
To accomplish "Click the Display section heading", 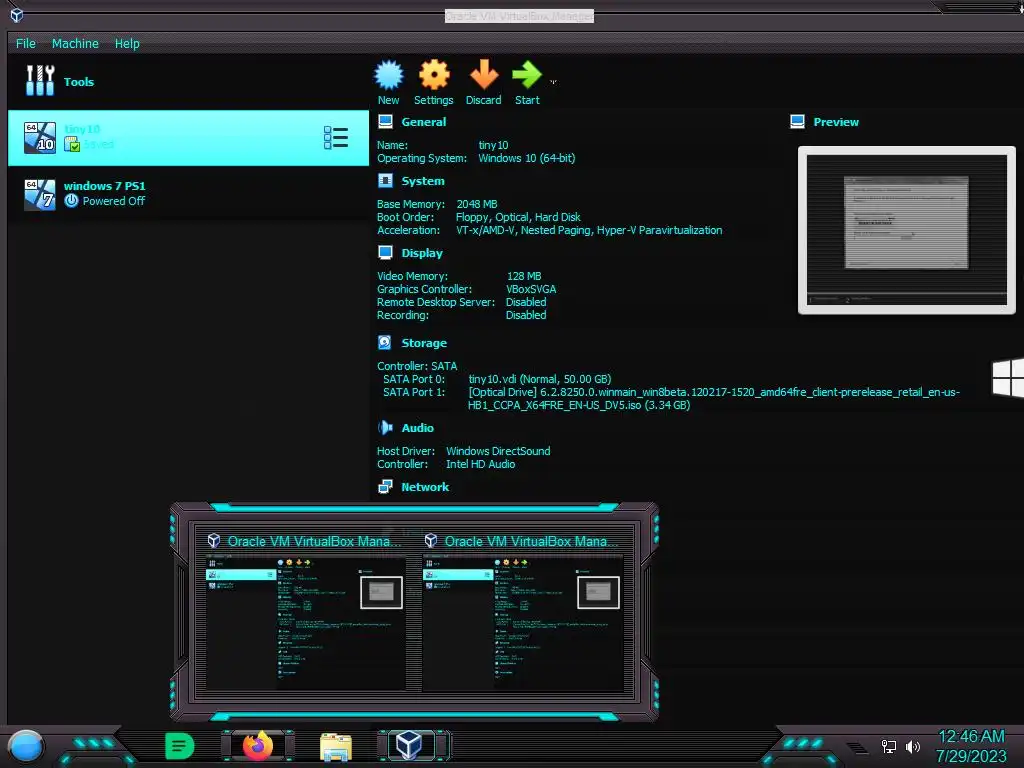I will pyautogui.click(x=421, y=253).
